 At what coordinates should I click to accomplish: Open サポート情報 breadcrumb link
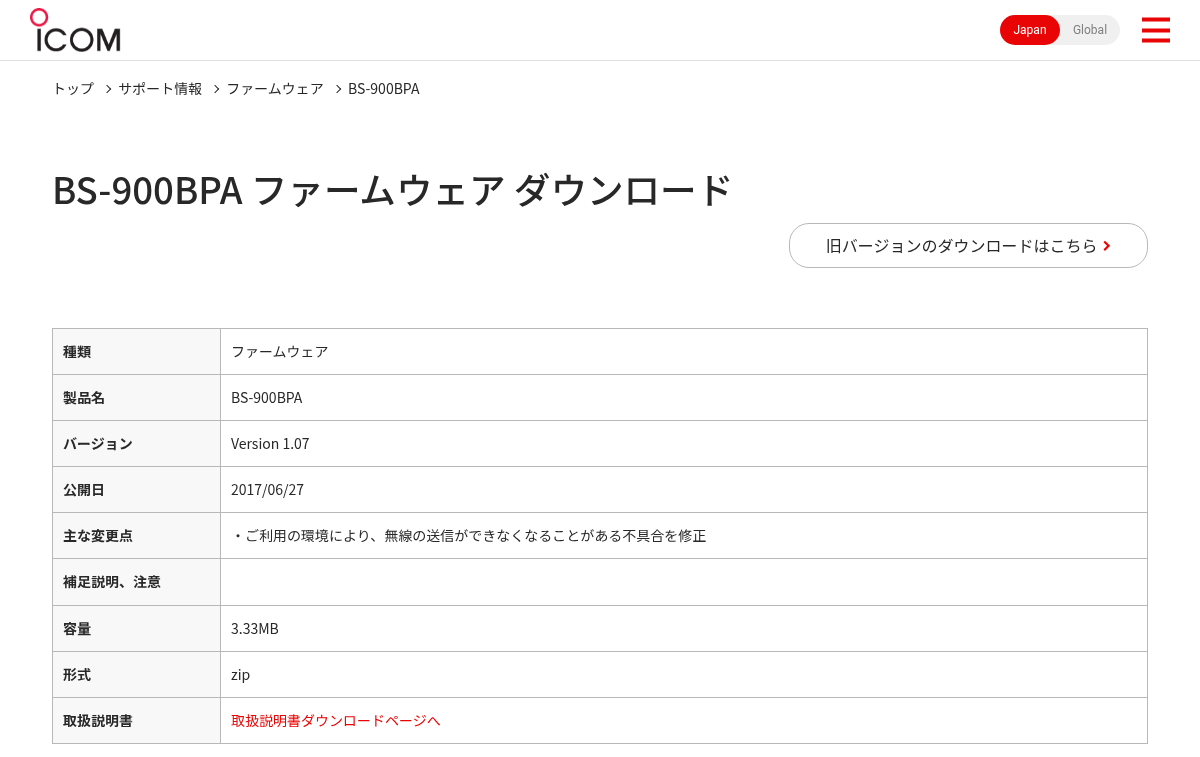(x=160, y=88)
